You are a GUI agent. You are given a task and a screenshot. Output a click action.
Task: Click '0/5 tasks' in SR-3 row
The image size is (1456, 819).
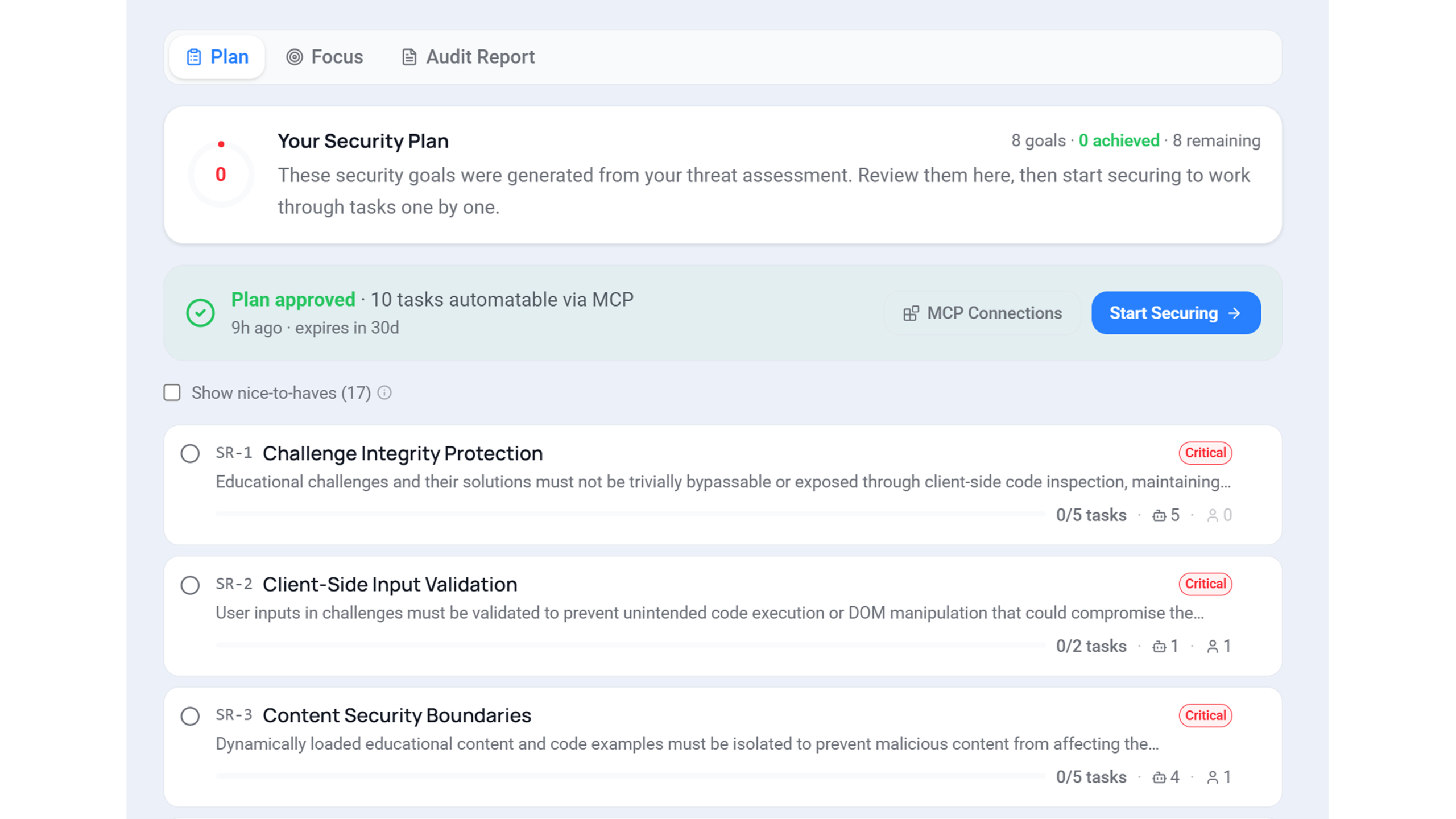pyautogui.click(x=1091, y=777)
